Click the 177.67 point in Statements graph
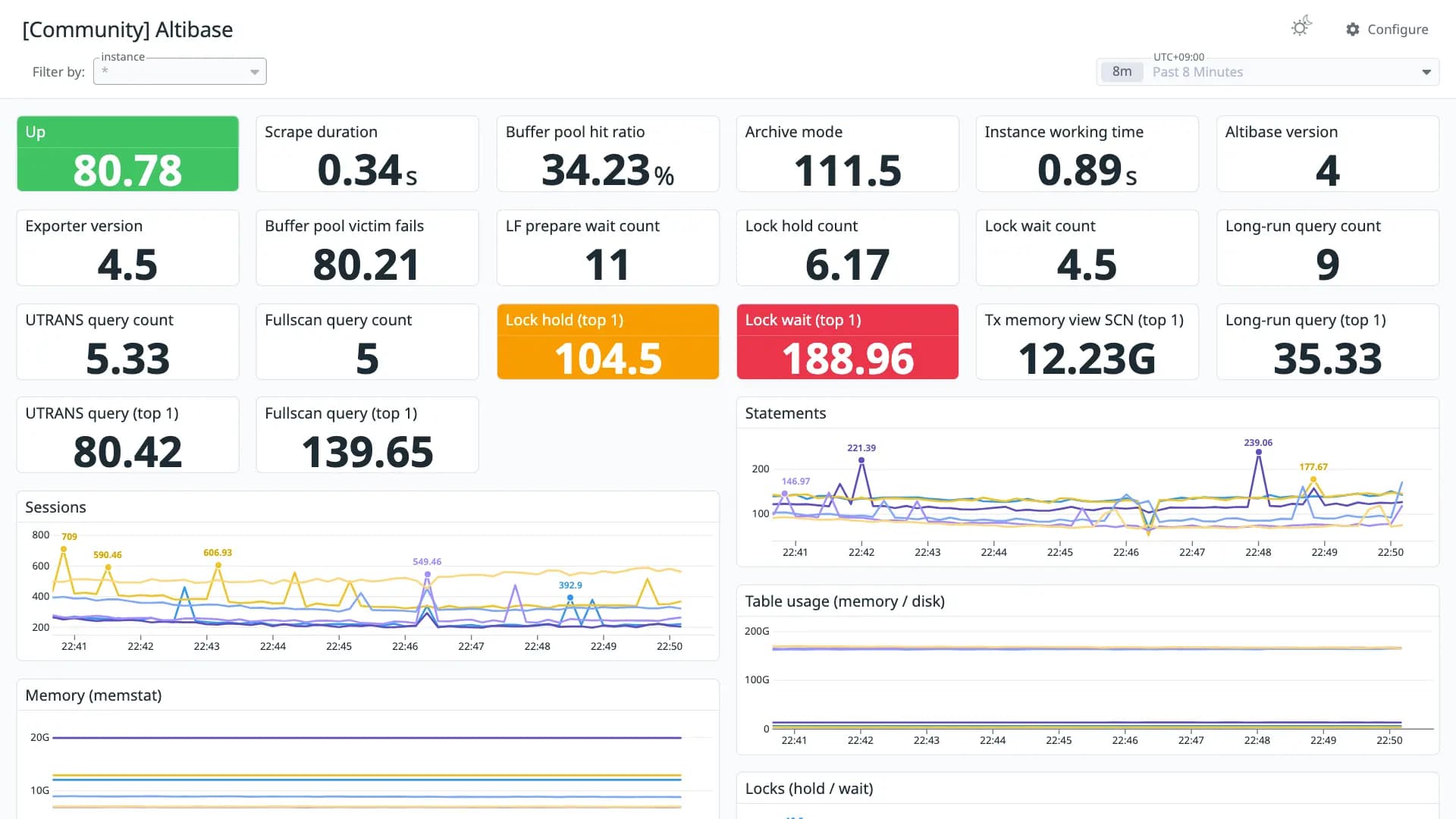The image size is (1456, 819). pos(1313,479)
